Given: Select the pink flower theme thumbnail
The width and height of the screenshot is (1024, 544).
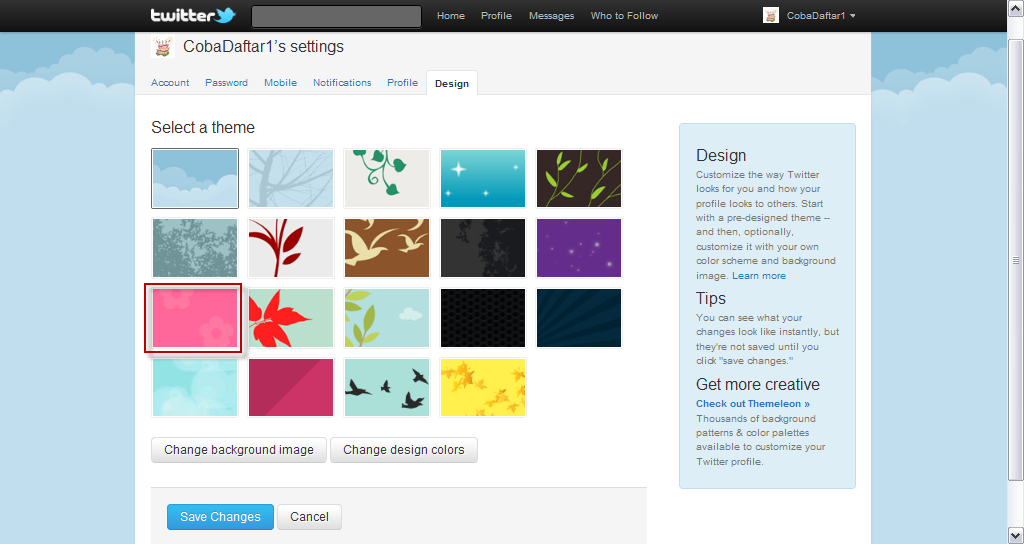Looking at the screenshot, I should [x=195, y=318].
